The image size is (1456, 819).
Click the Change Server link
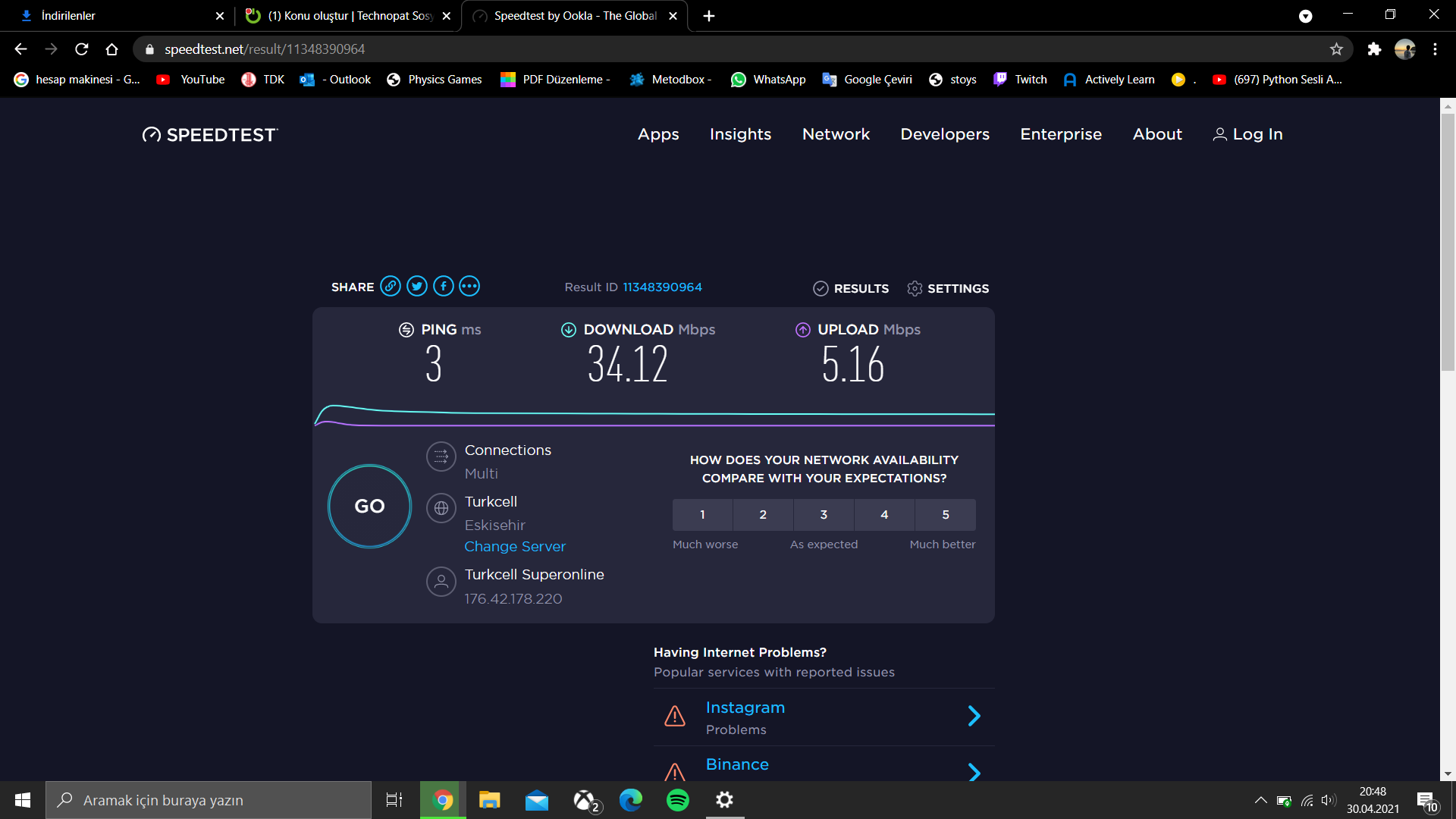click(515, 547)
